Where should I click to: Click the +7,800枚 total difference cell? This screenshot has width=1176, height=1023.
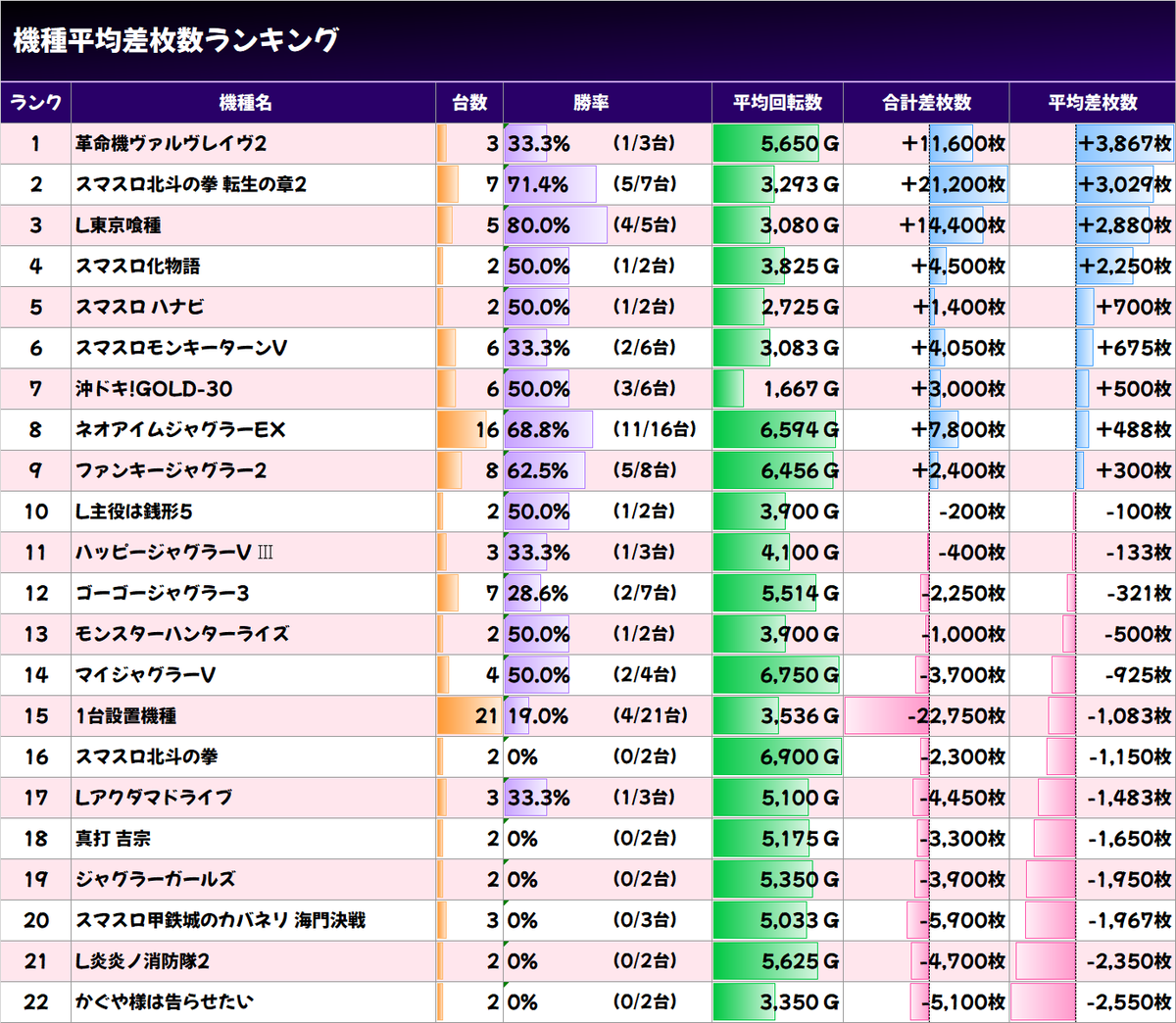click(926, 430)
